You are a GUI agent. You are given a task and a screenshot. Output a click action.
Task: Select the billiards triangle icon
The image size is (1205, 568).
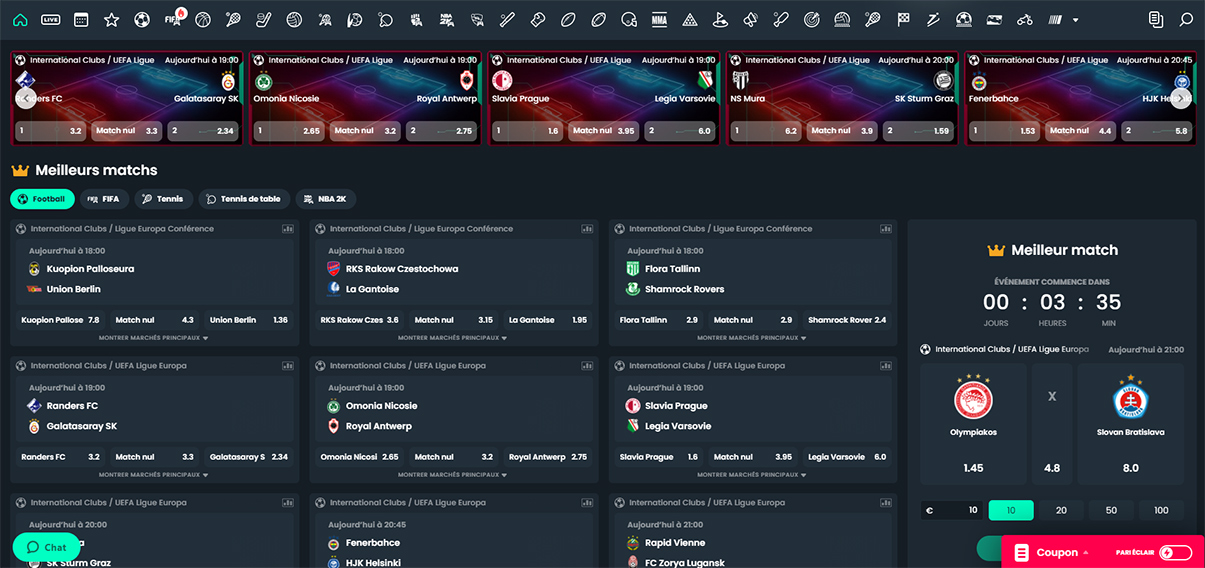[x=690, y=19]
